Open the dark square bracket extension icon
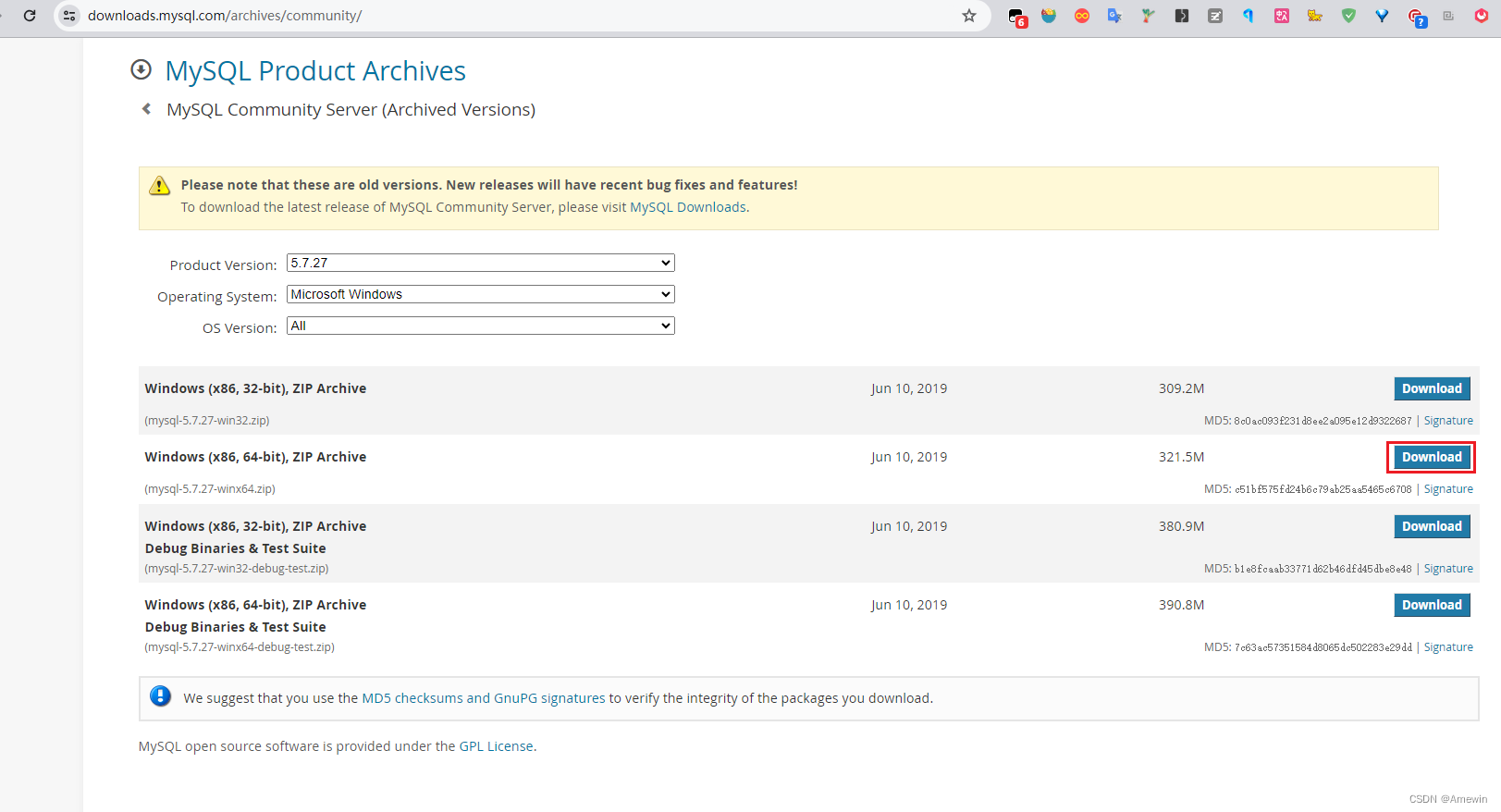This screenshot has height=812, width=1501. (1182, 16)
